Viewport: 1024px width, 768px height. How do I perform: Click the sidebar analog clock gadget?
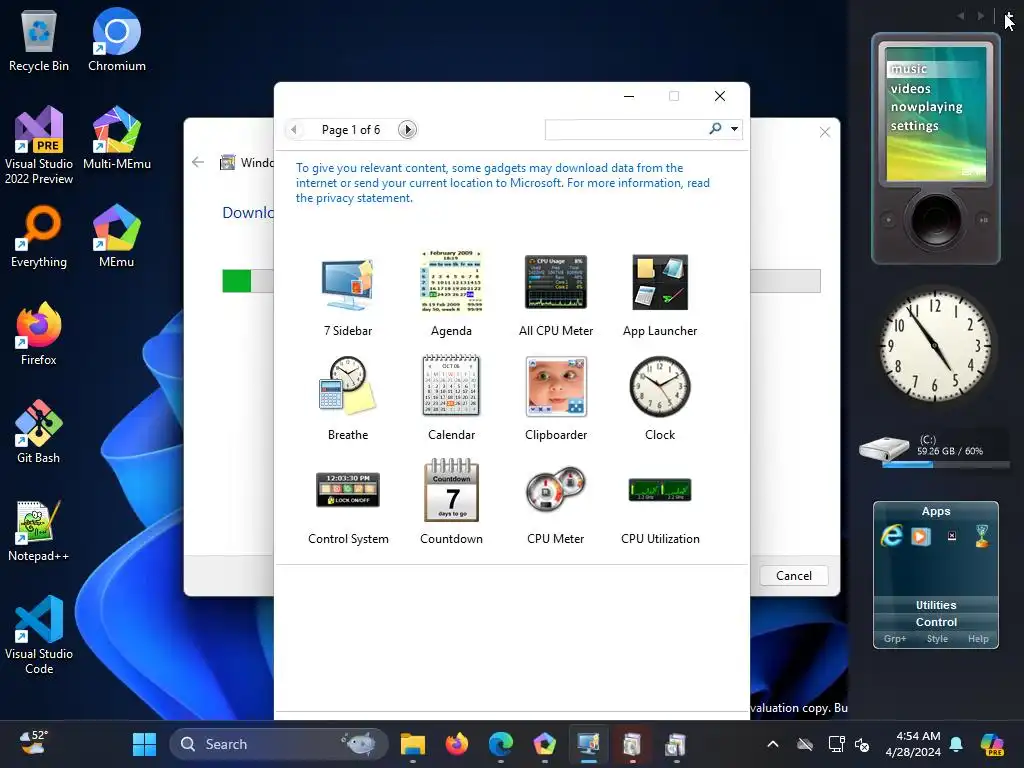[935, 345]
